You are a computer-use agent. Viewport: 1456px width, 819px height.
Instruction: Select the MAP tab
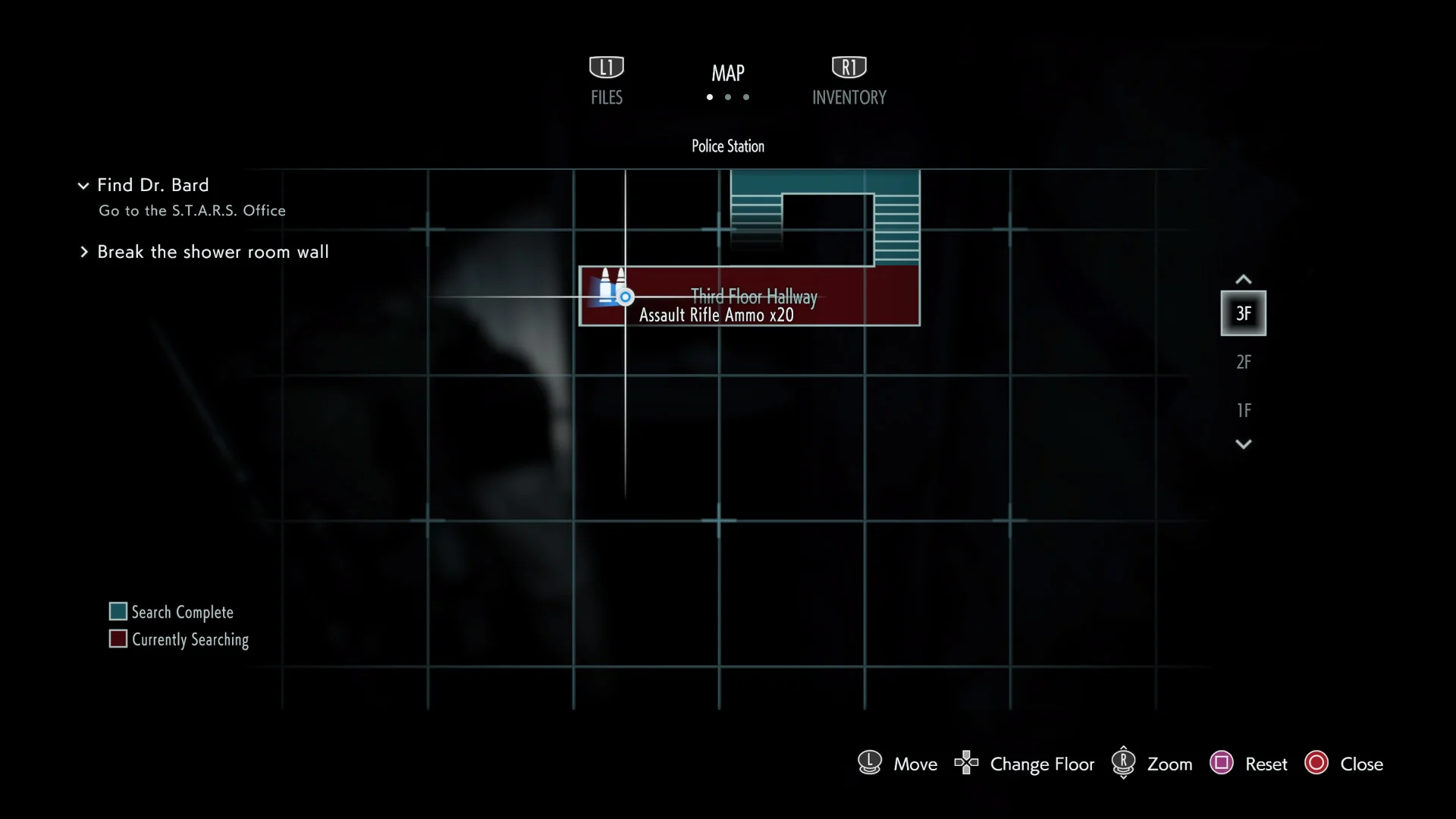(x=728, y=72)
